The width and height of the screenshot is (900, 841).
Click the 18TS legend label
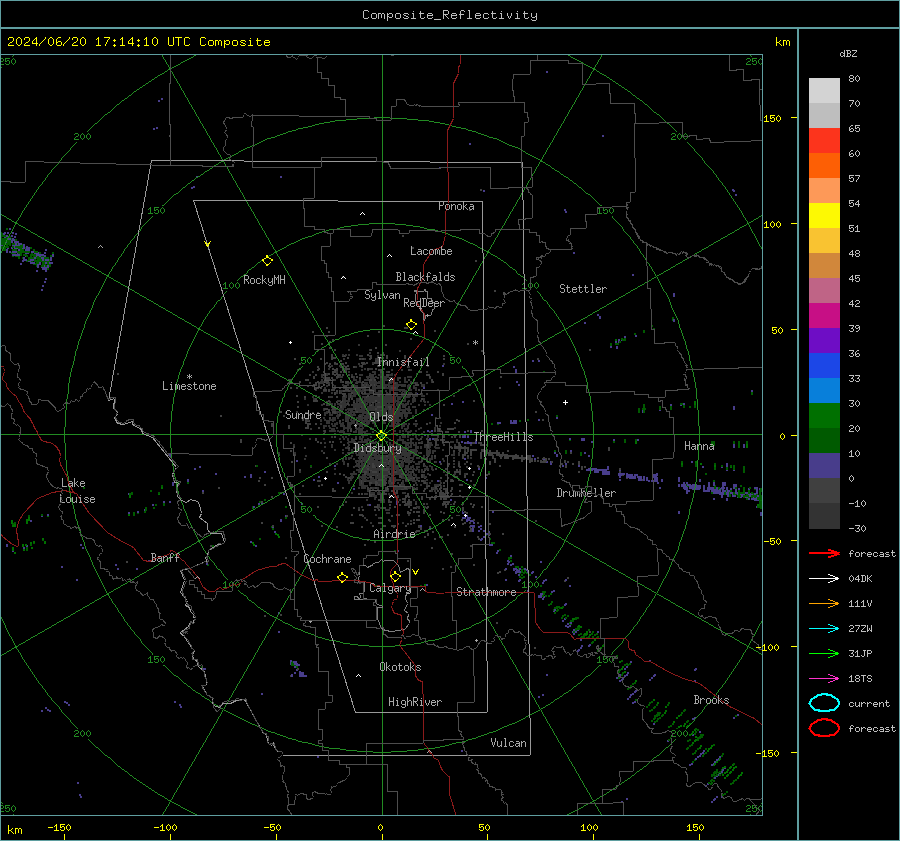[860, 679]
